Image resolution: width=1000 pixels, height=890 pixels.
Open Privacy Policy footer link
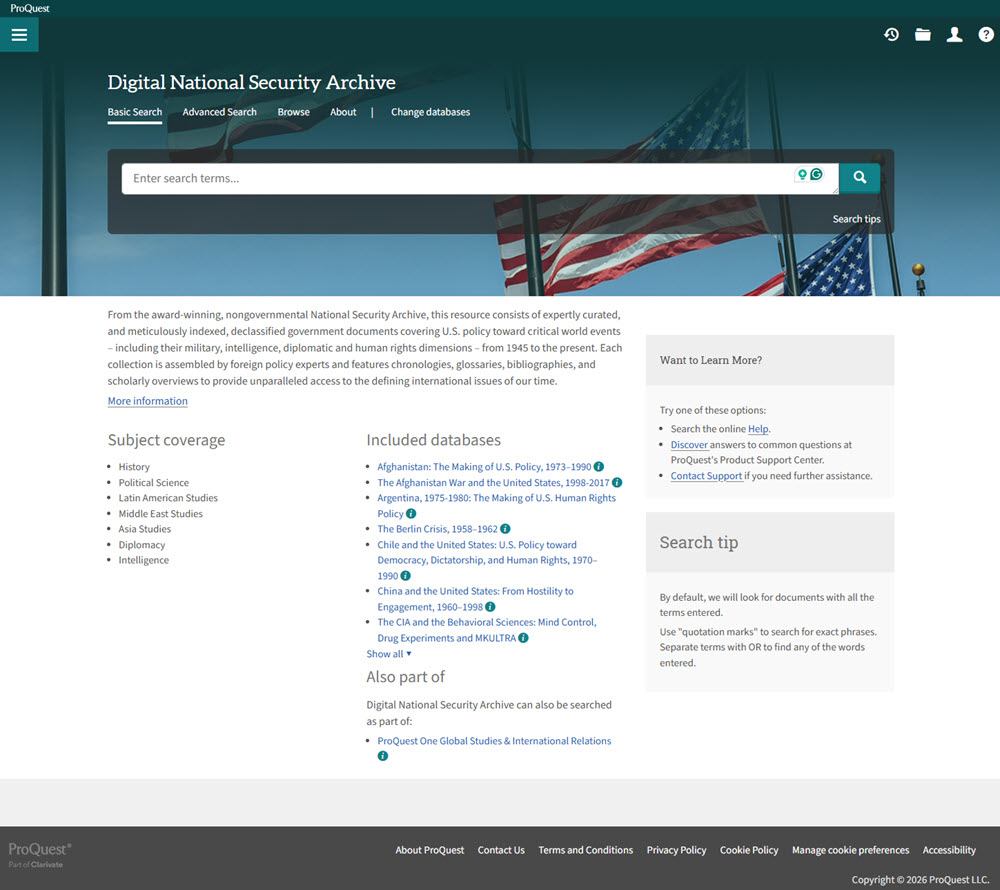pyautogui.click(x=677, y=850)
